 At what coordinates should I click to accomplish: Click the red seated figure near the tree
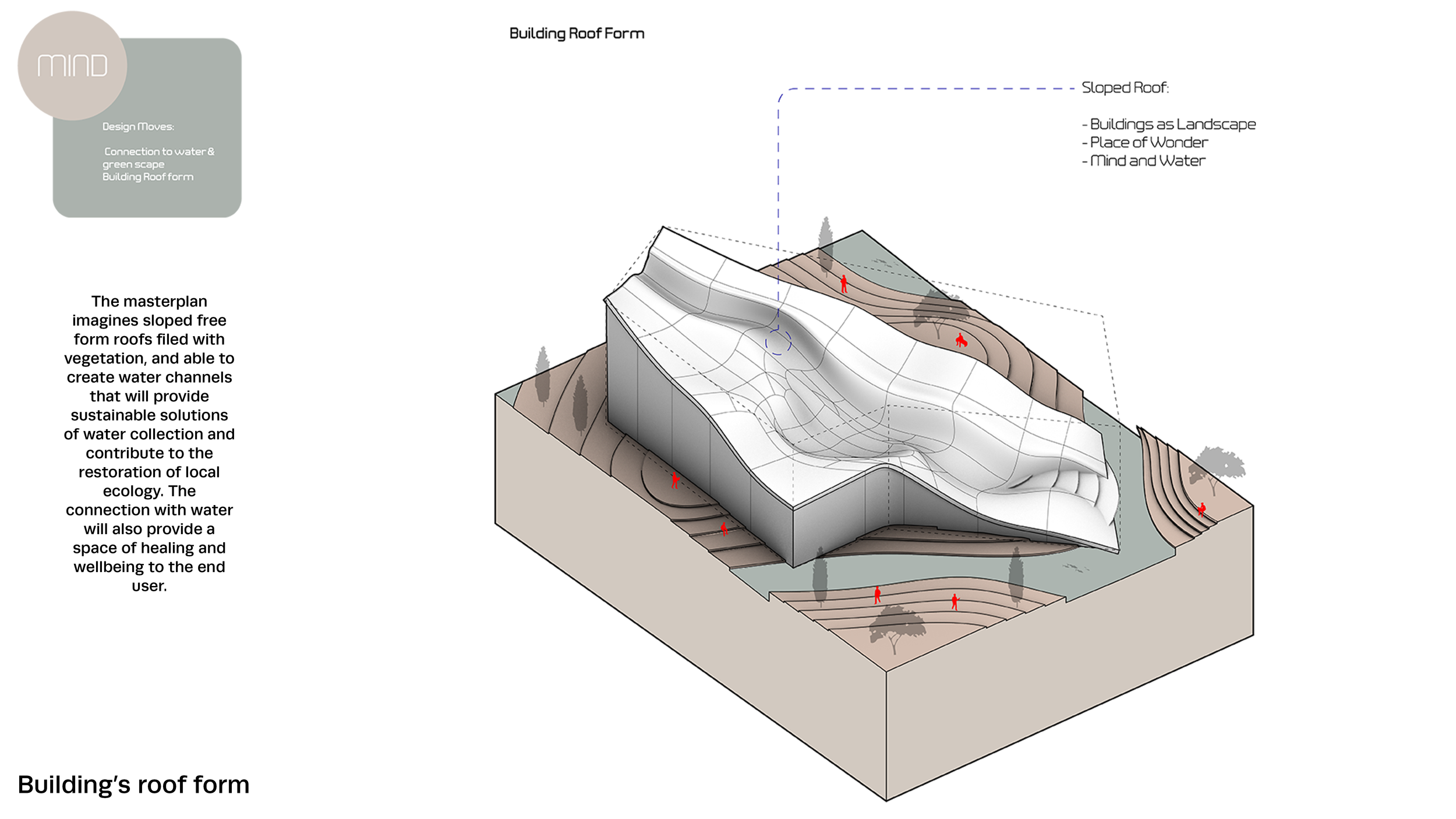tap(960, 341)
